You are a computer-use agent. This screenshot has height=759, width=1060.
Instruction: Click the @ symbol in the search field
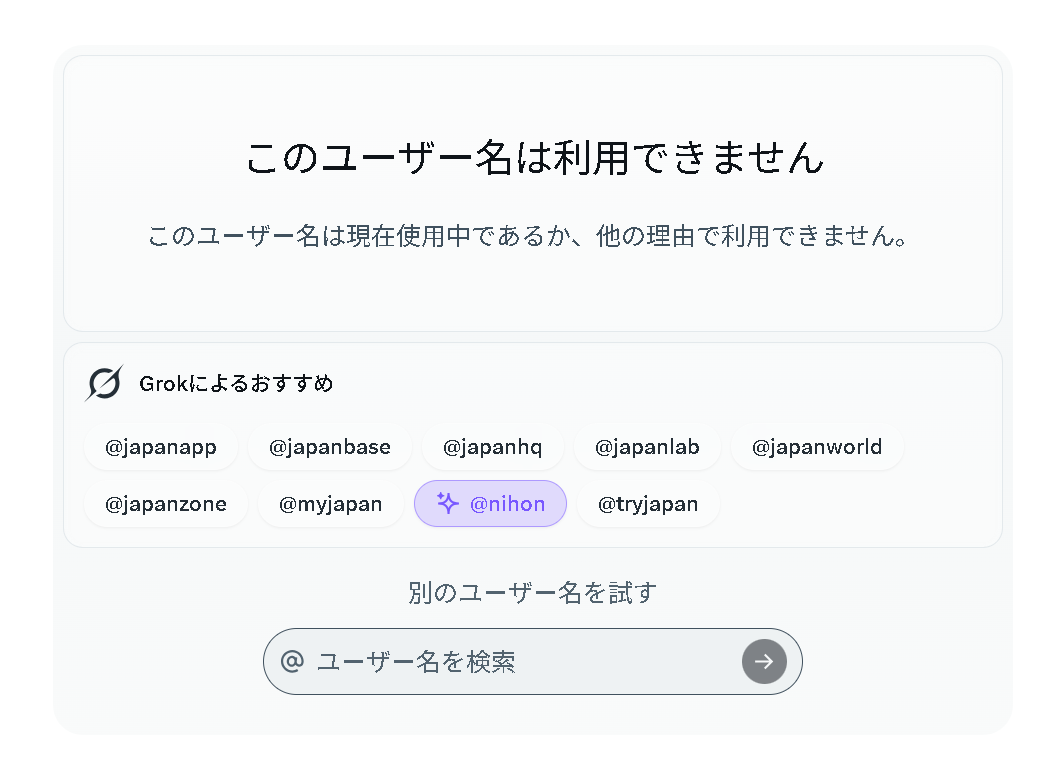(292, 660)
